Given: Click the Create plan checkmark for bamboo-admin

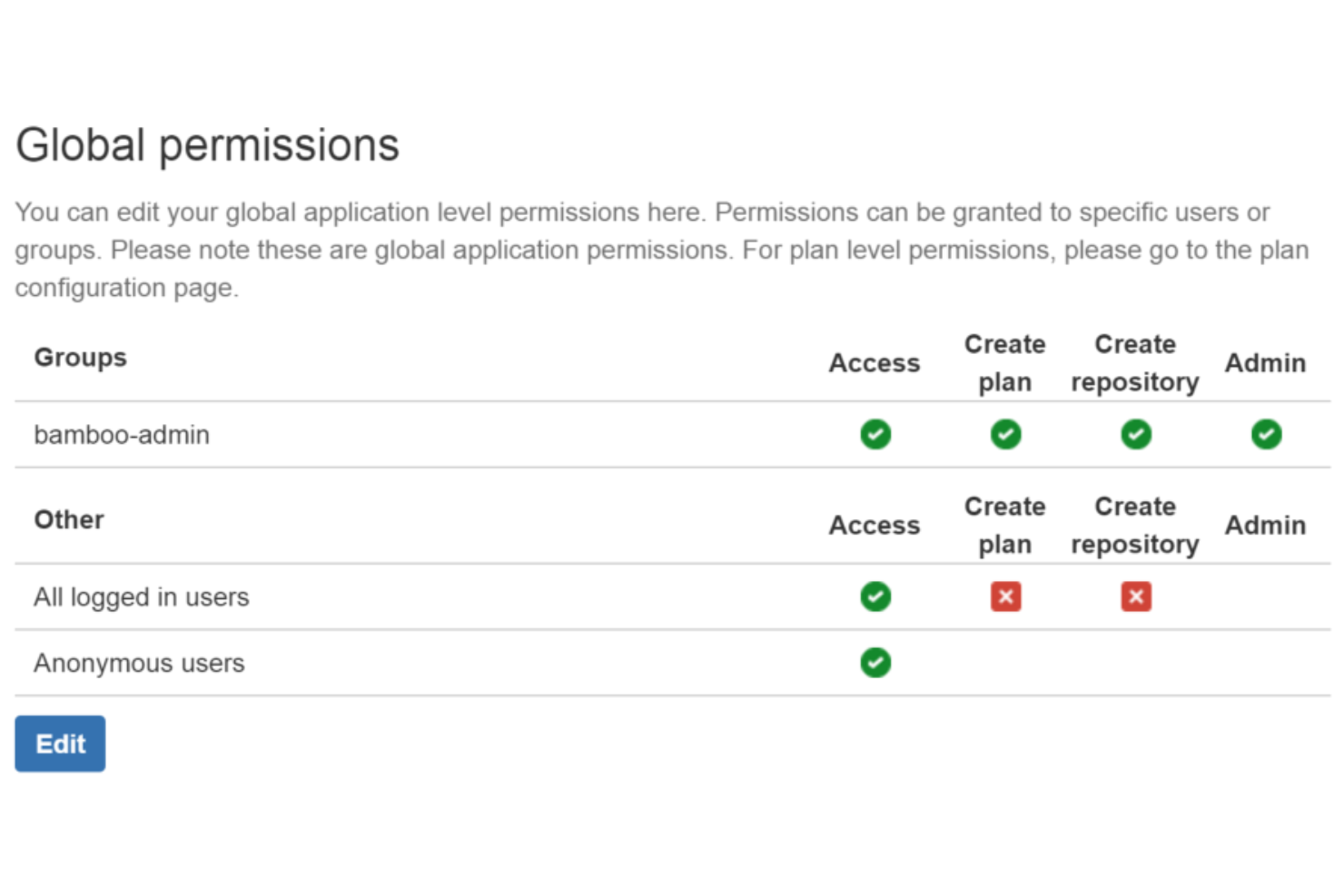Looking at the screenshot, I should pos(1005,435).
